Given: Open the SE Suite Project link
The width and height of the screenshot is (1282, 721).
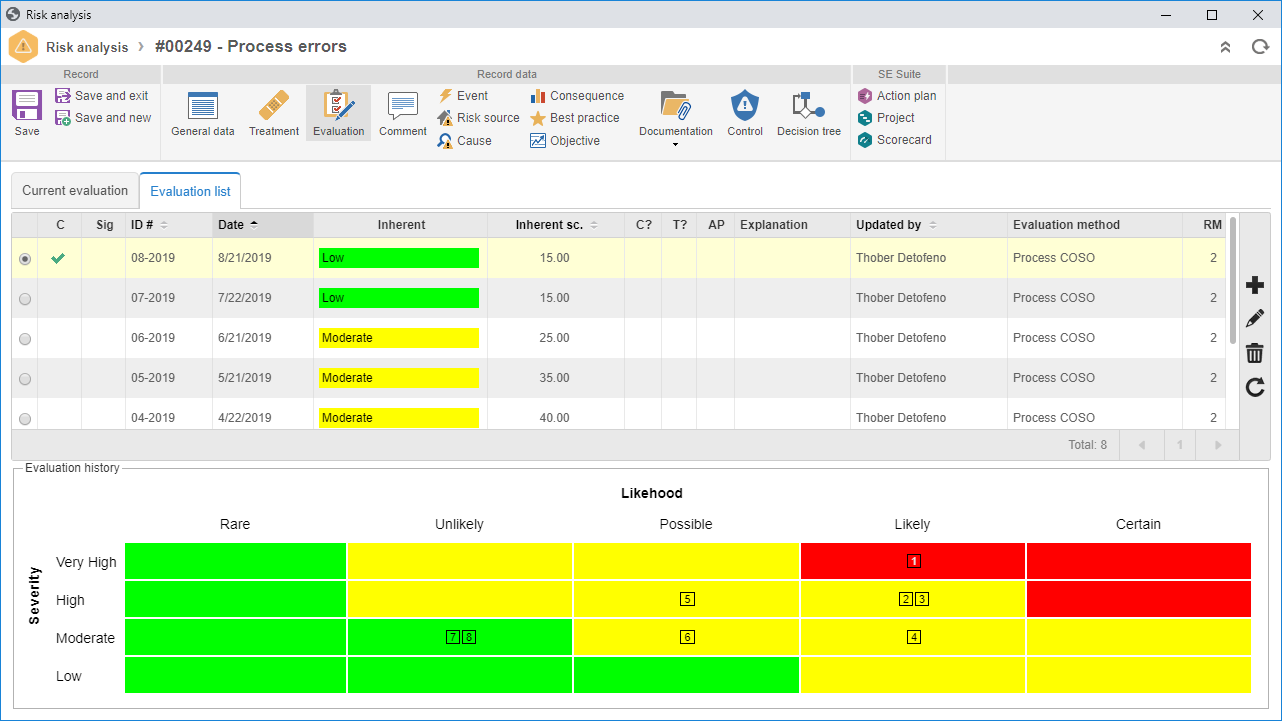Looking at the screenshot, I should [x=886, y=118].
